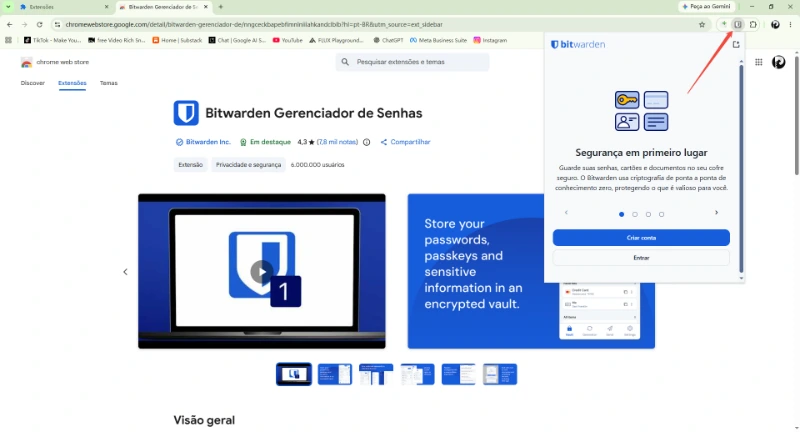Select third intro slide dot
This screenshot has height=432, width=800.
click(648, 214)
